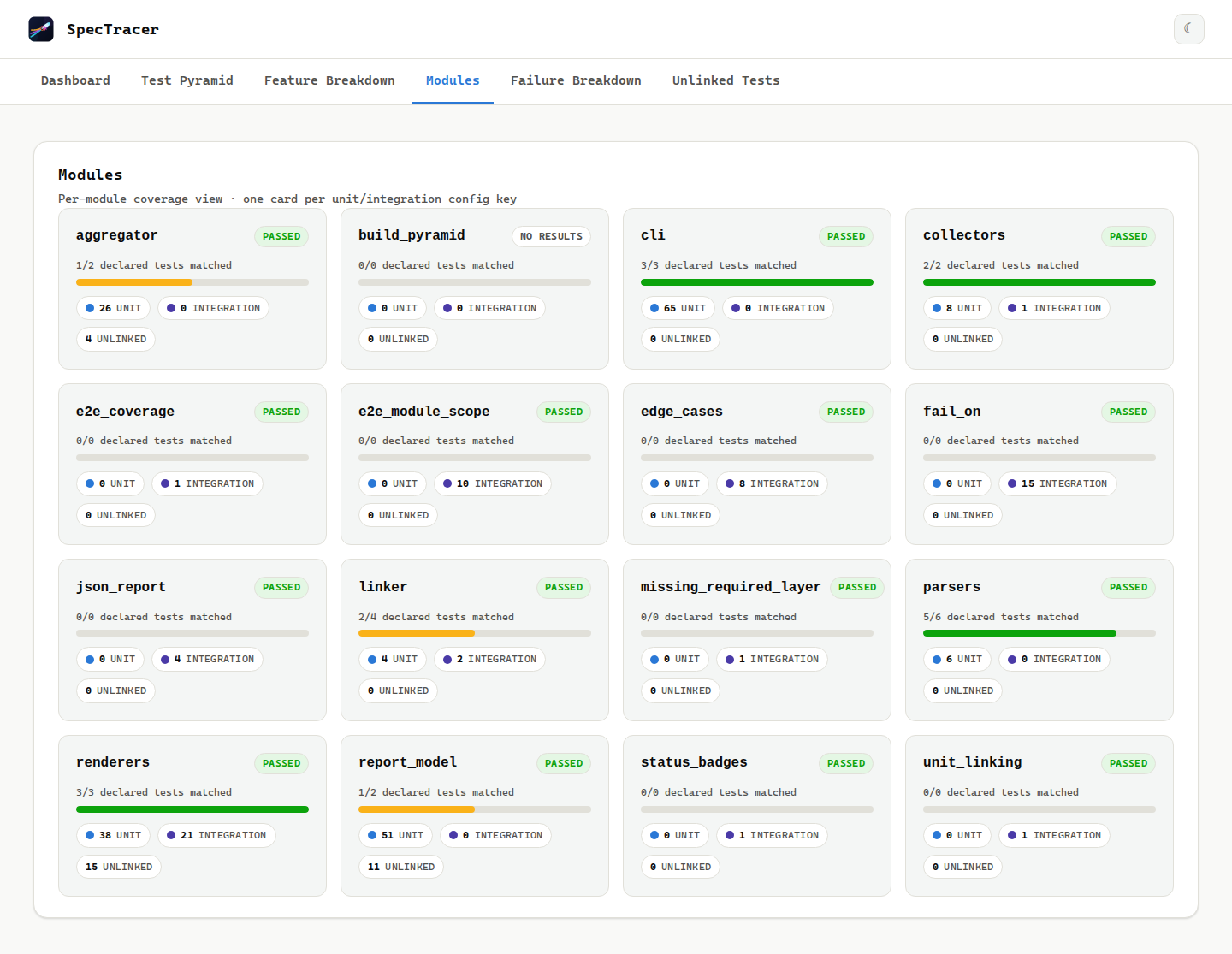Image resolution: width=1232 pixels, height=954 pixels.
Task: Select 11 UNLINKED chip in report_model
Action: pyautogui.click(x=401, y=867)
